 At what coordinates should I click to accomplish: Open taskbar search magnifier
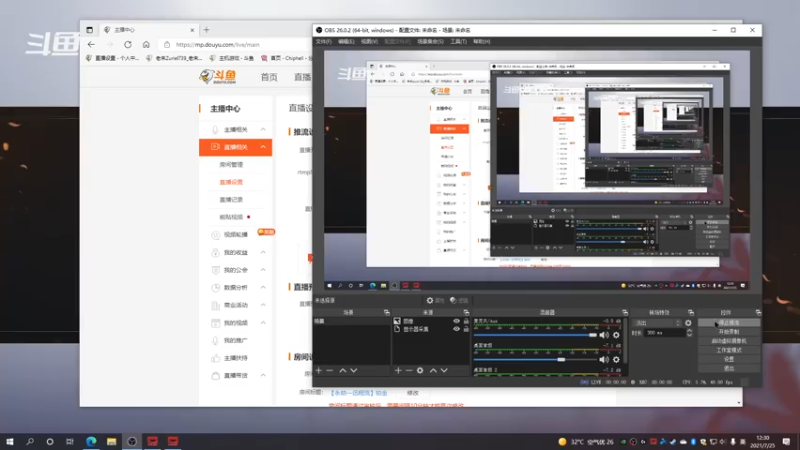point(30,441)
